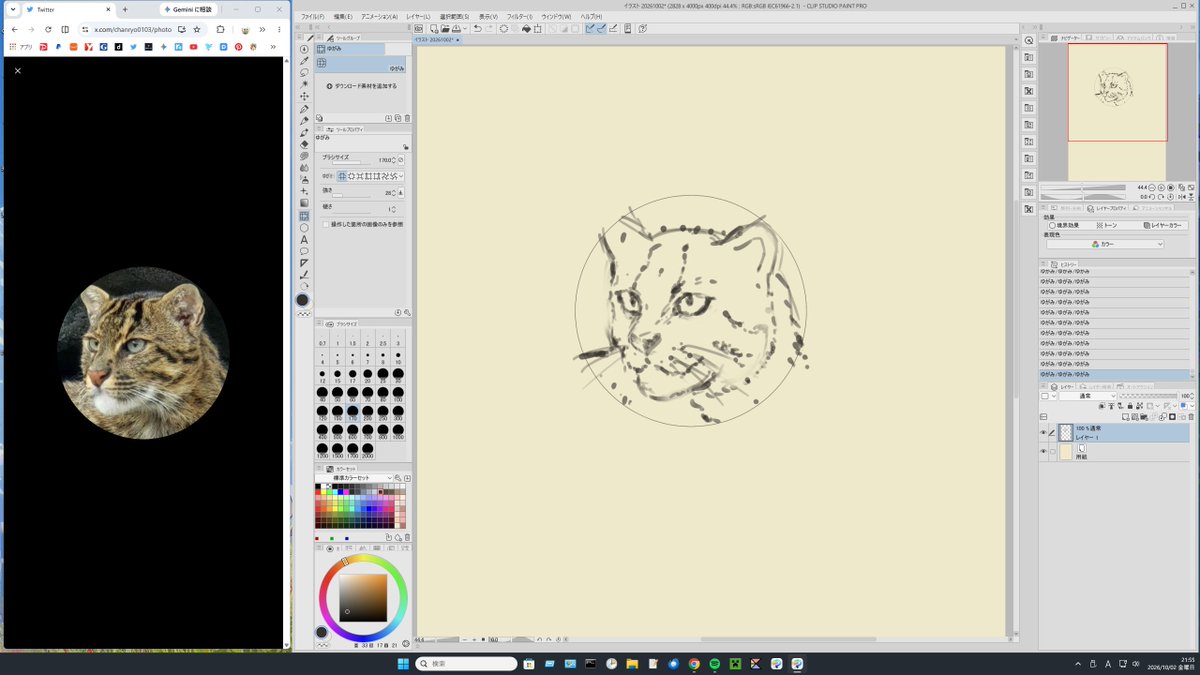Click the Save icon in the command bar
Image resolution: width=1200 pixels, height=675 pixels.
point(455,29)
